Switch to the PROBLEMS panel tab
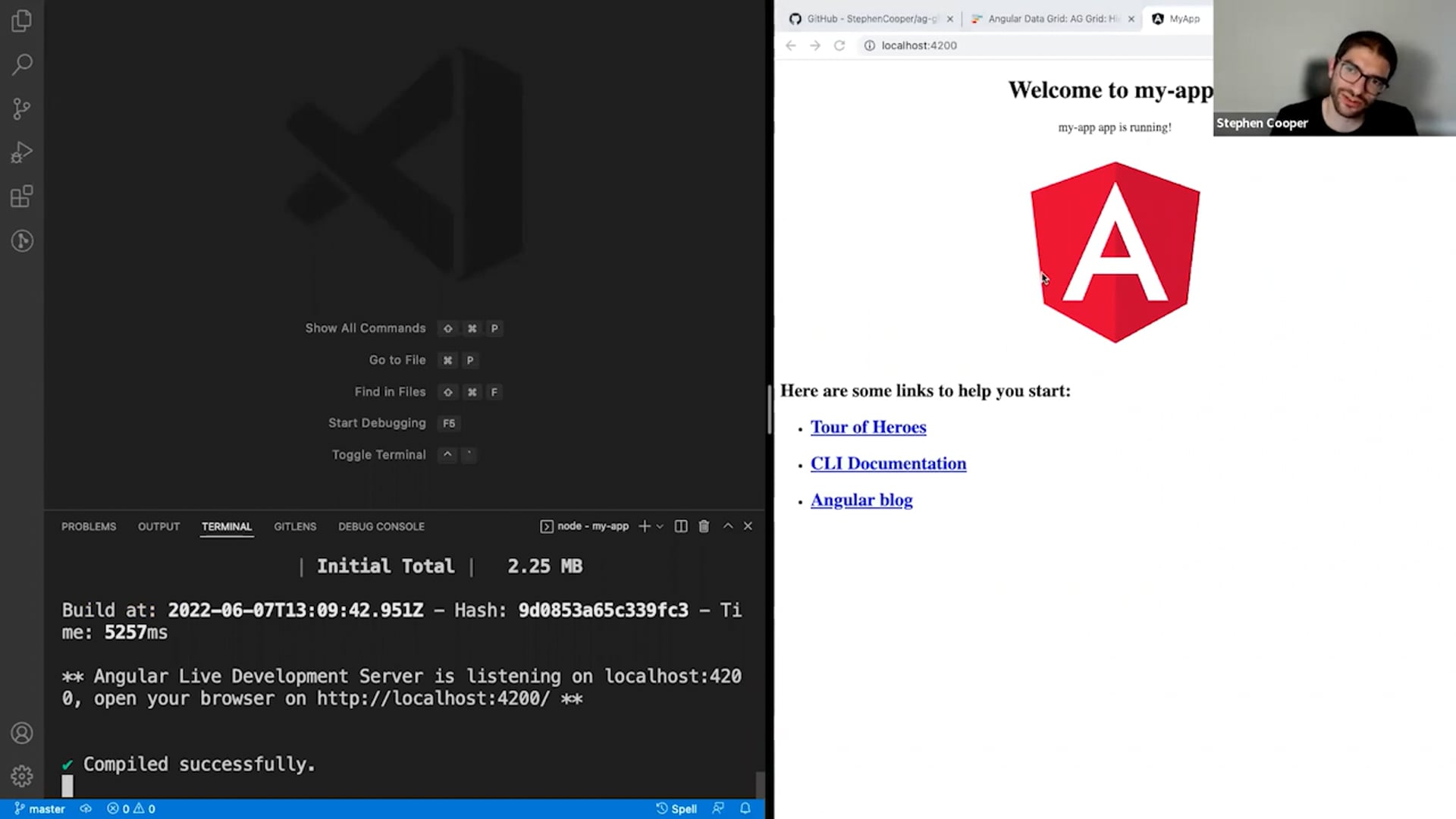 click(89, 526)
